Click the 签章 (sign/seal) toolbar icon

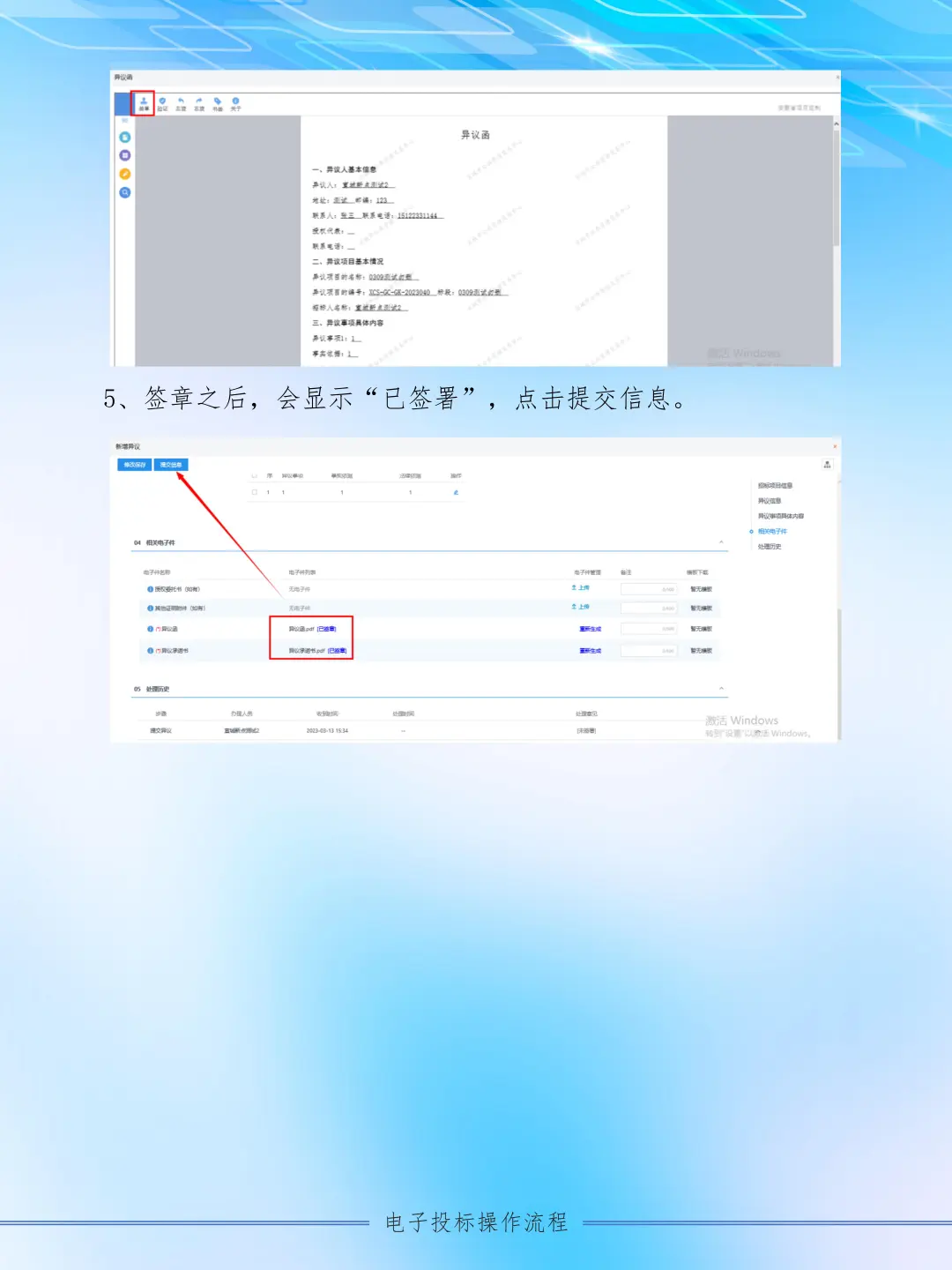pyautogui.click(x=144, y=103)
